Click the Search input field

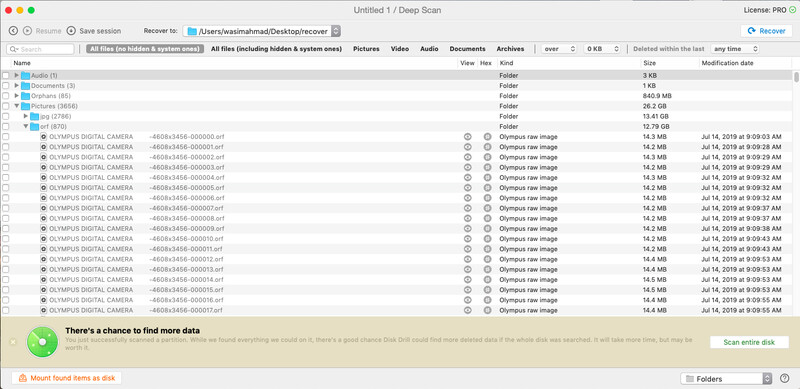[x=40, y=49]
